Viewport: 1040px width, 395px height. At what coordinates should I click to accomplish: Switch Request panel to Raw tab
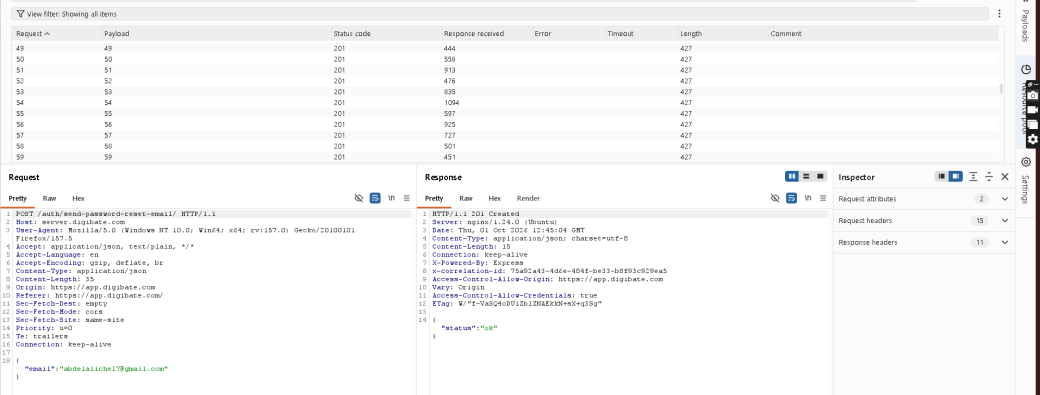coord(49,198)
